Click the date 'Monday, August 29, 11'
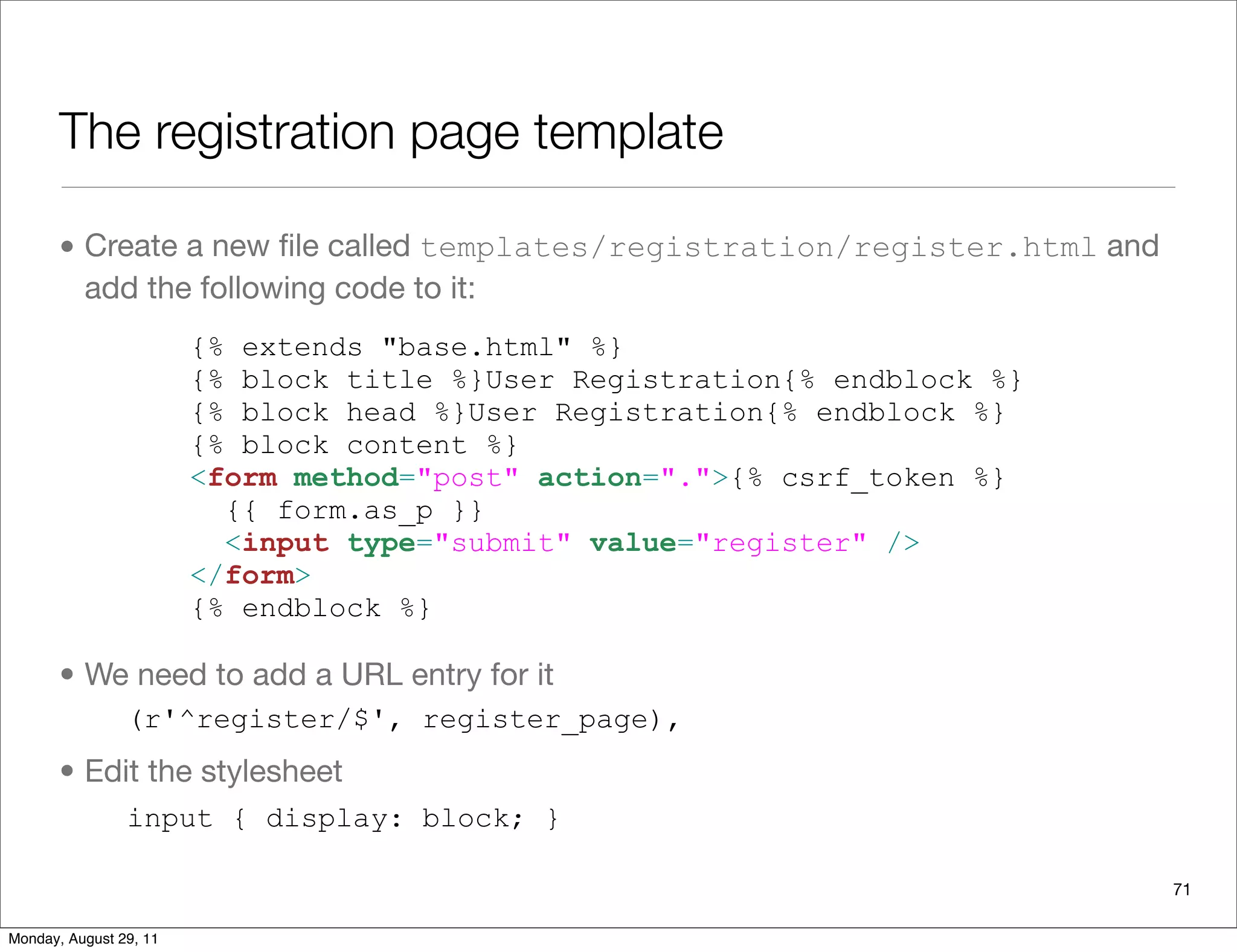1237x952 pixels. click(x=83, y=939)
